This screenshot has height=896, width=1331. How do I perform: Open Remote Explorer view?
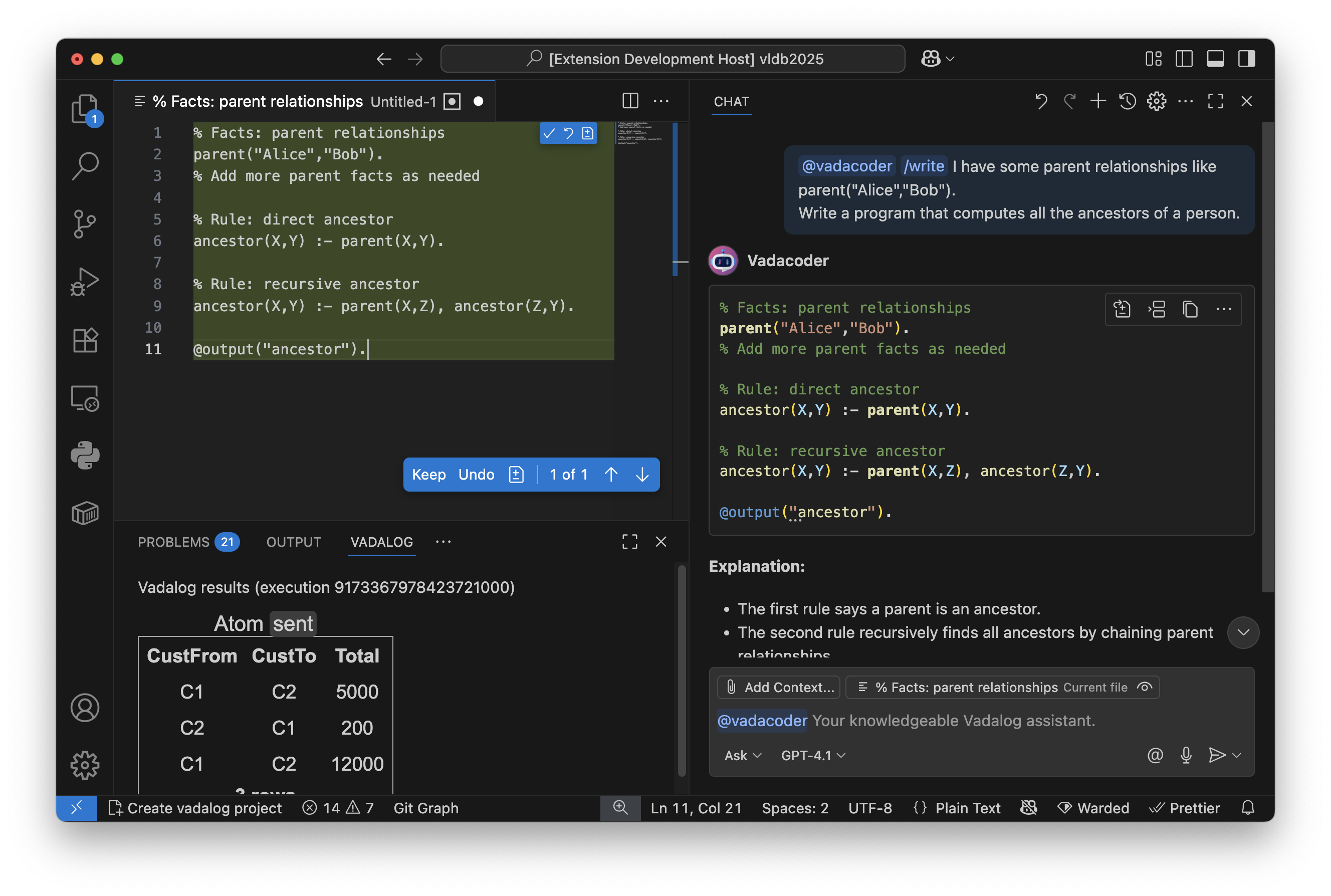(x=85, y=398)
